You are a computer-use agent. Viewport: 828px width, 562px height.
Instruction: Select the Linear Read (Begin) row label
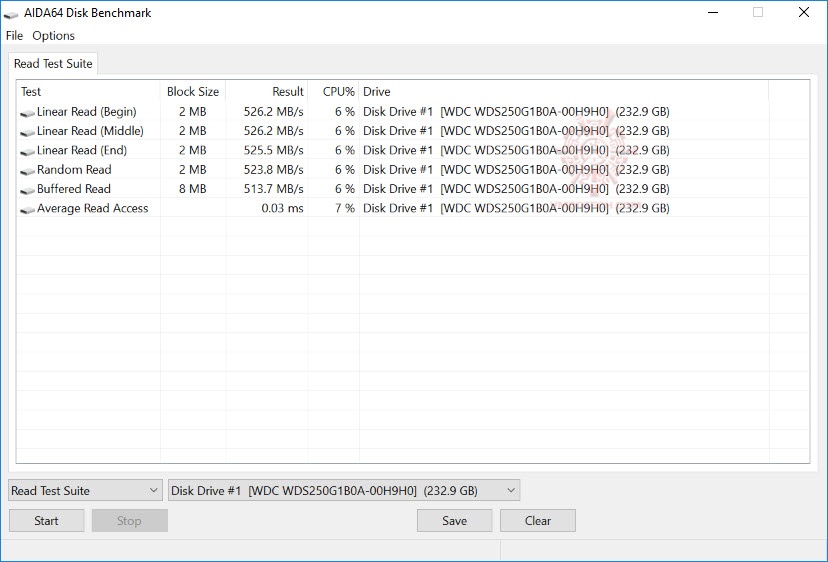(87, 111)
